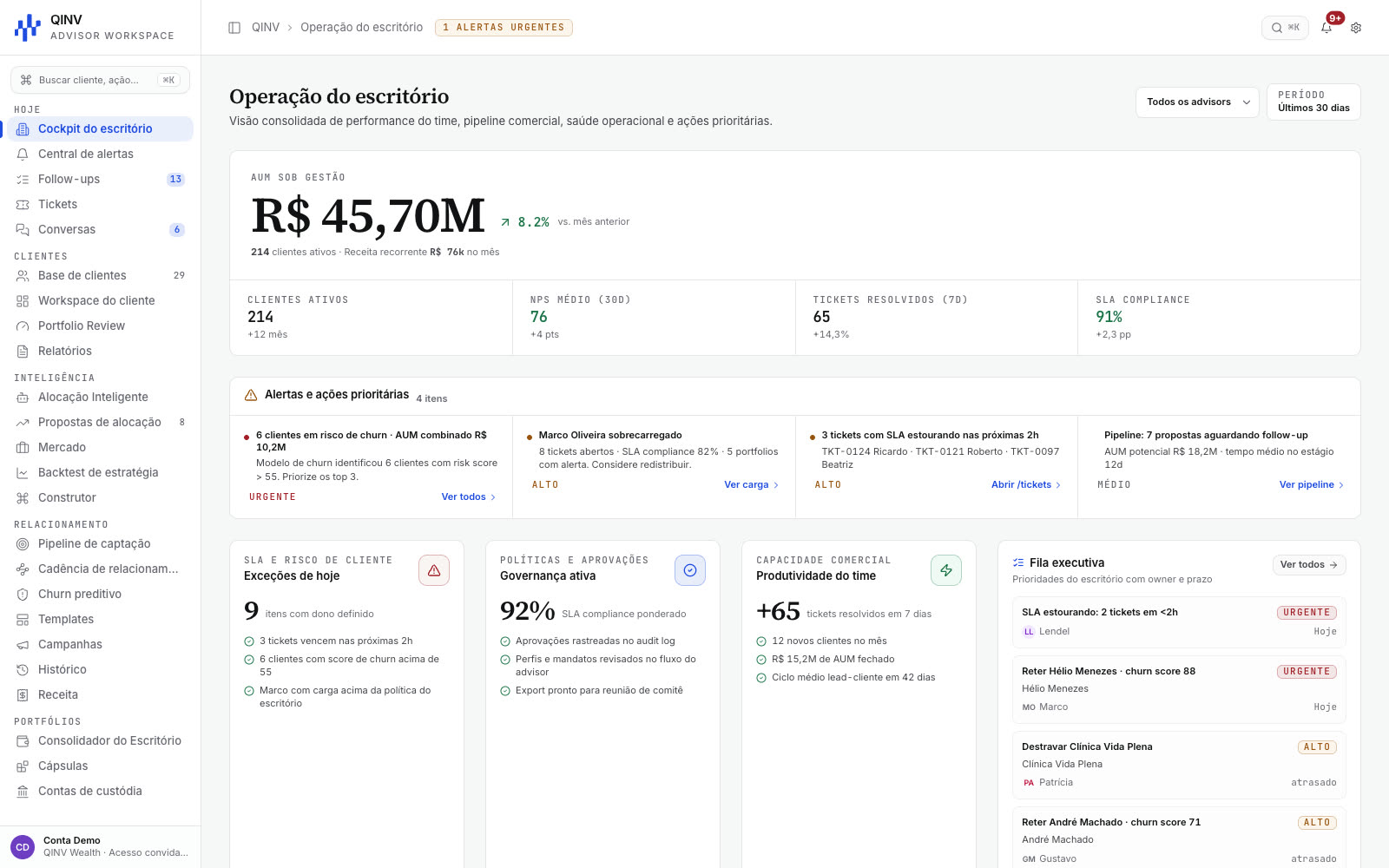Click the Relatórios document icon
1389x868 pixels.
tap(23, 352)
